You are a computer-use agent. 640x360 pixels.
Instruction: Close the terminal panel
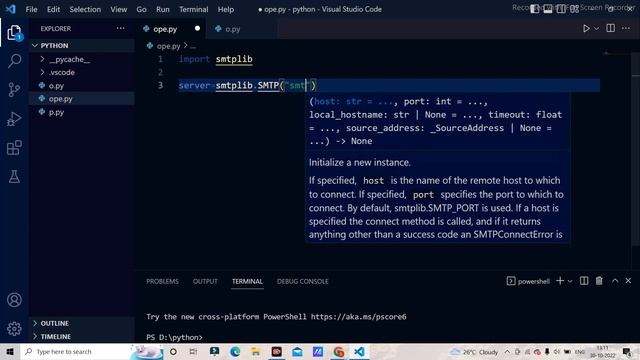tap(628, 281)
